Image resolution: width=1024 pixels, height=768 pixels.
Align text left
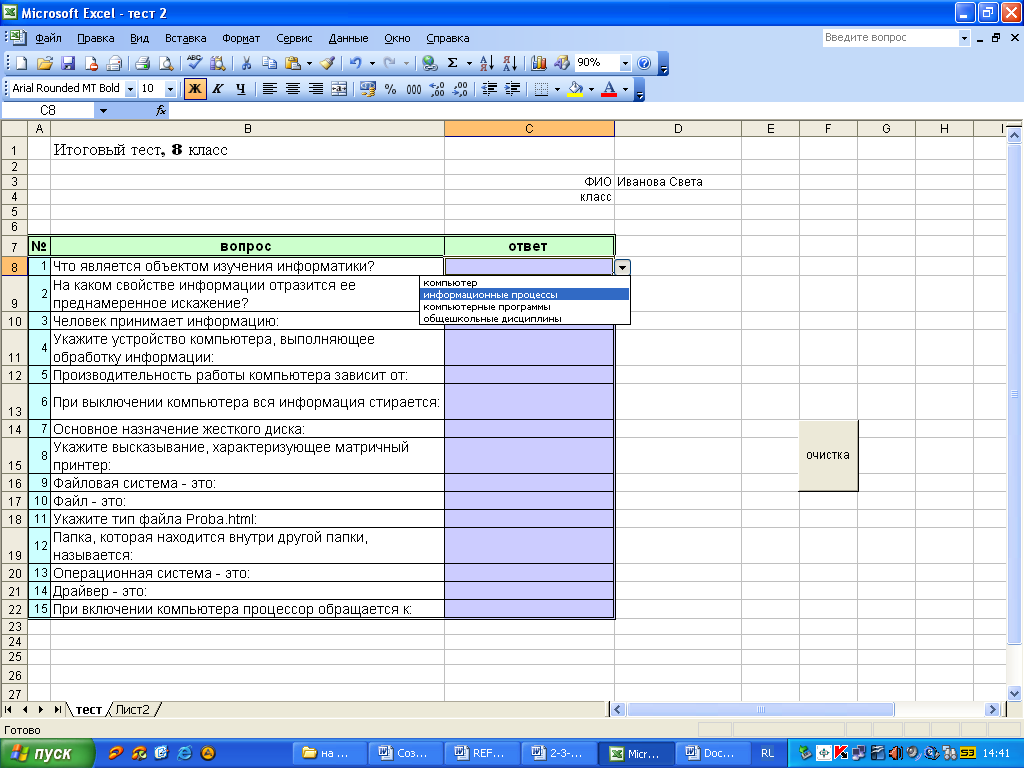pos(269,89)
